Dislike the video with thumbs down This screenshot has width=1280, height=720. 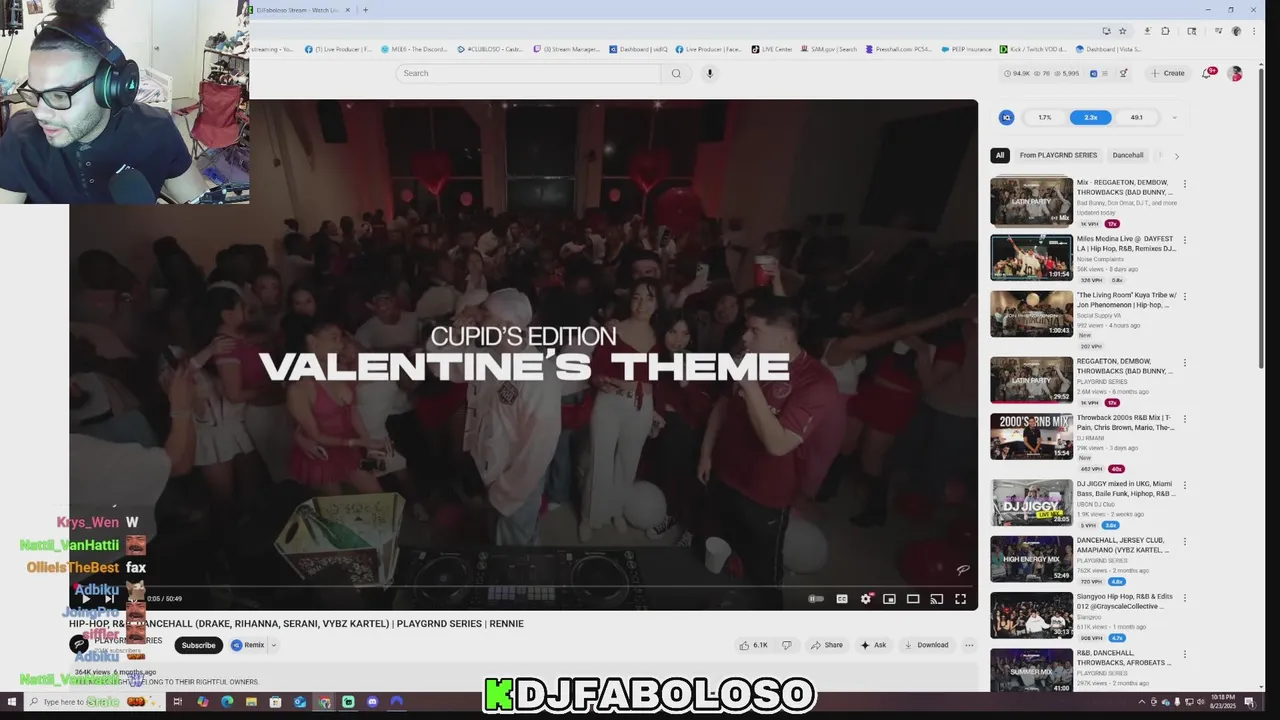pyautogui.click(x=787, y=645)
